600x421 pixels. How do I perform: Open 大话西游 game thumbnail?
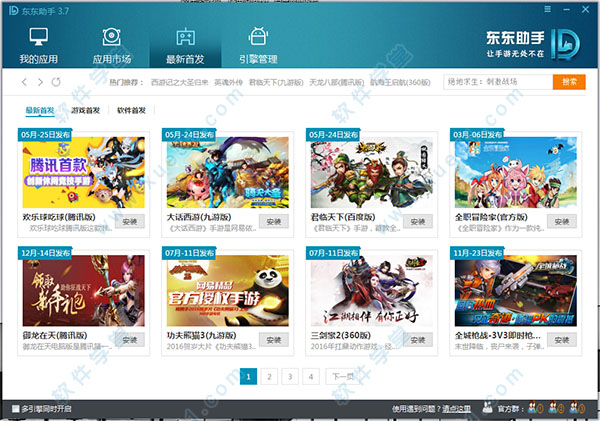tap(228, 173)
